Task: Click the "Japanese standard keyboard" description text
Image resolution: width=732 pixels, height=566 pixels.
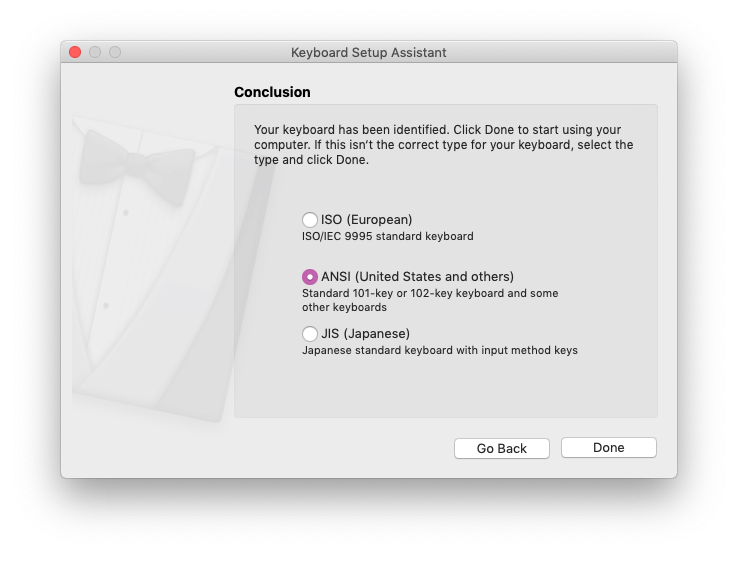Action: tap(439, 351)
